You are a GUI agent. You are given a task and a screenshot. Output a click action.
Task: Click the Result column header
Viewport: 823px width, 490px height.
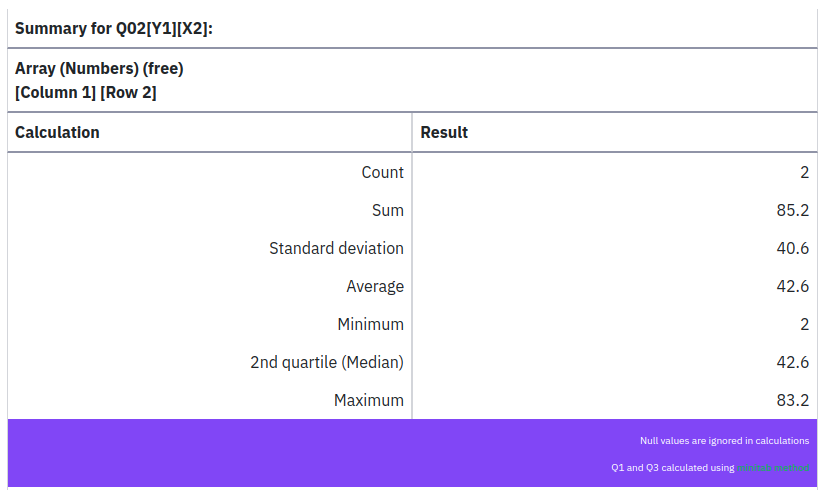[x=444, y=132]
